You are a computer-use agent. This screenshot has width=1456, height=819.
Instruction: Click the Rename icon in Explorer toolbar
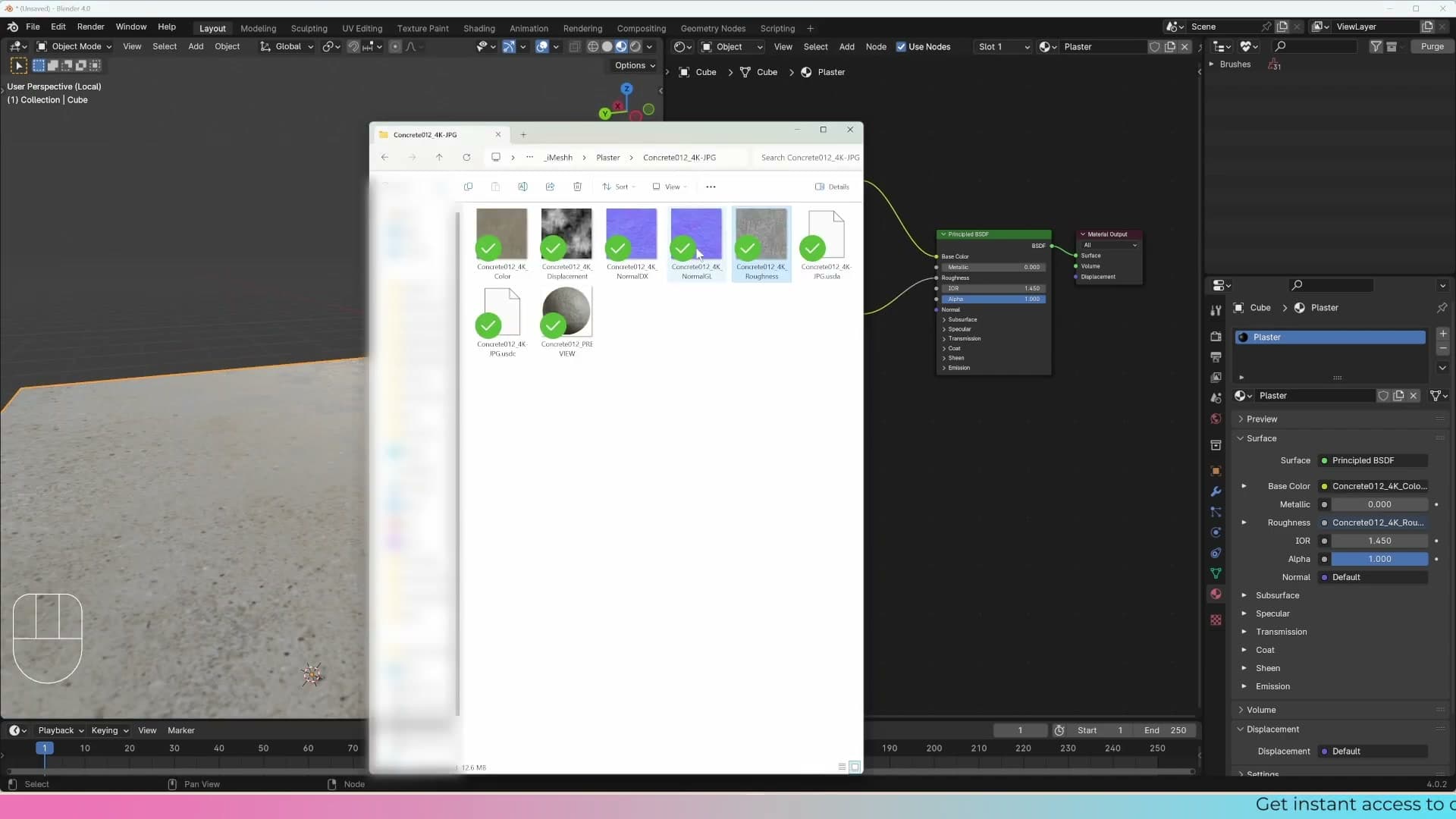pyautogui.click(x=522, y=187)
